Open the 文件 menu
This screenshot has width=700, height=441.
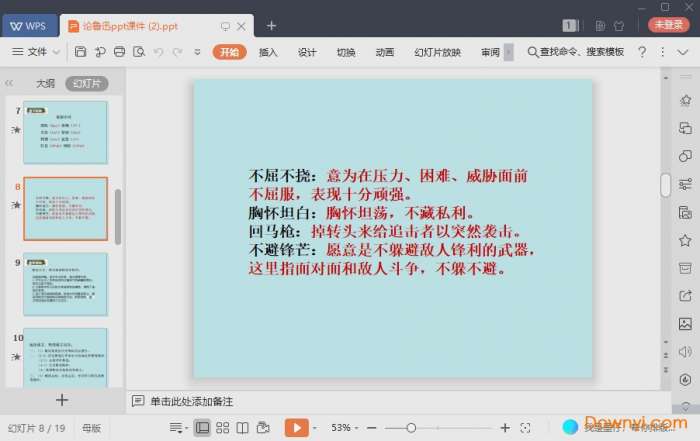37,52
